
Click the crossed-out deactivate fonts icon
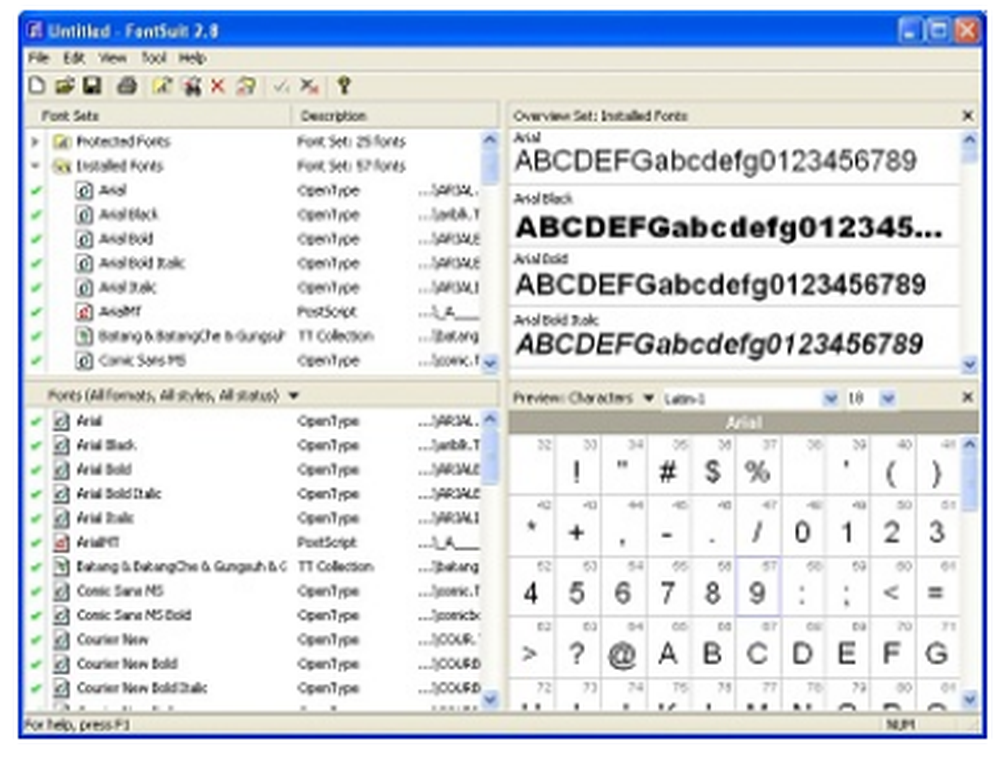click(309, 85)
